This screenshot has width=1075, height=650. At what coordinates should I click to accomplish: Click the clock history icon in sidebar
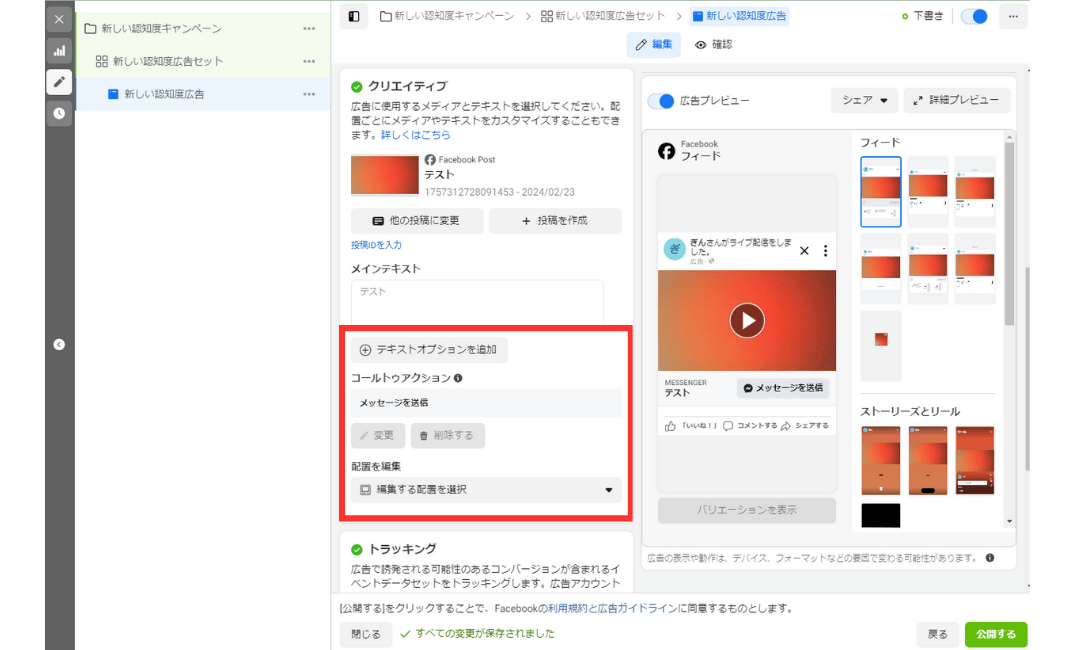click(x=59, y=113)
